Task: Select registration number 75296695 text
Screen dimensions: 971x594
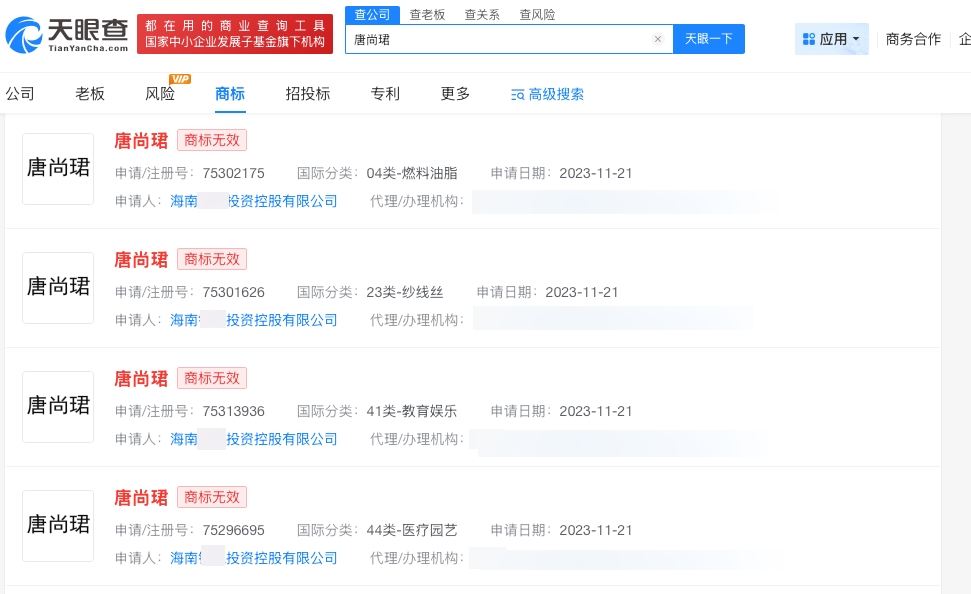Action: [233, 530]
